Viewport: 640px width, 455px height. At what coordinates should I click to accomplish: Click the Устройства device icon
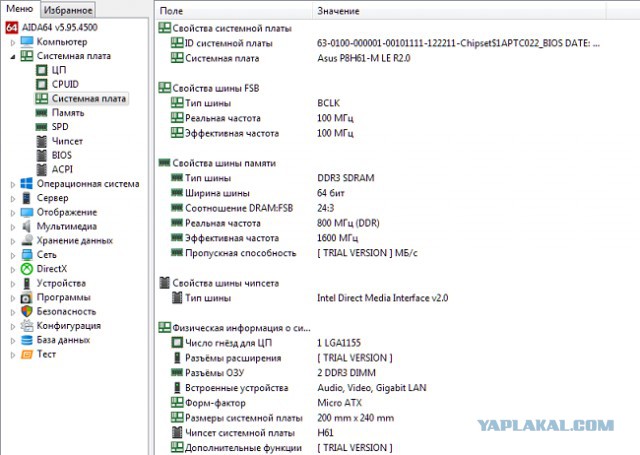pyautogui.click(x=27, y=283)
